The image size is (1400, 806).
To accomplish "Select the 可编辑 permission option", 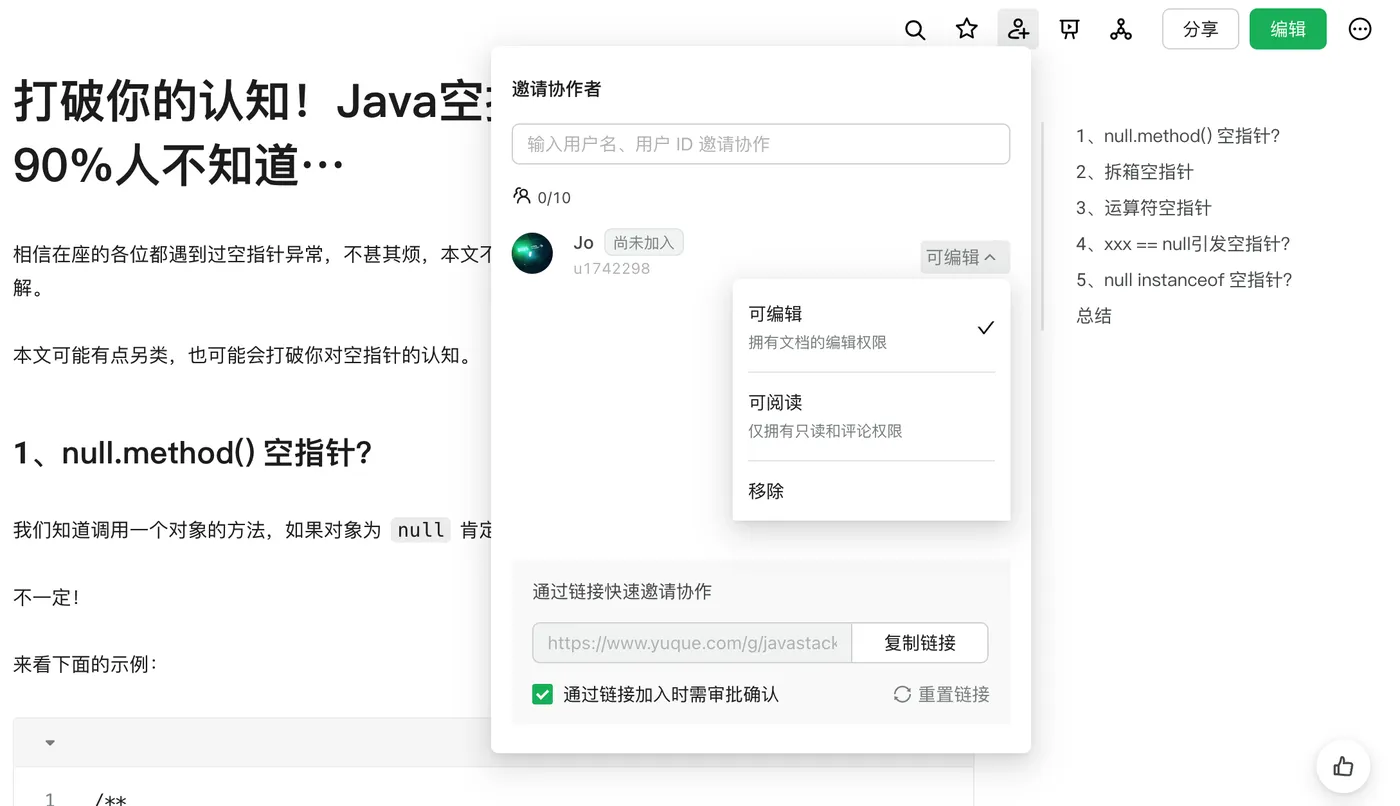I will tap(871, 327).
